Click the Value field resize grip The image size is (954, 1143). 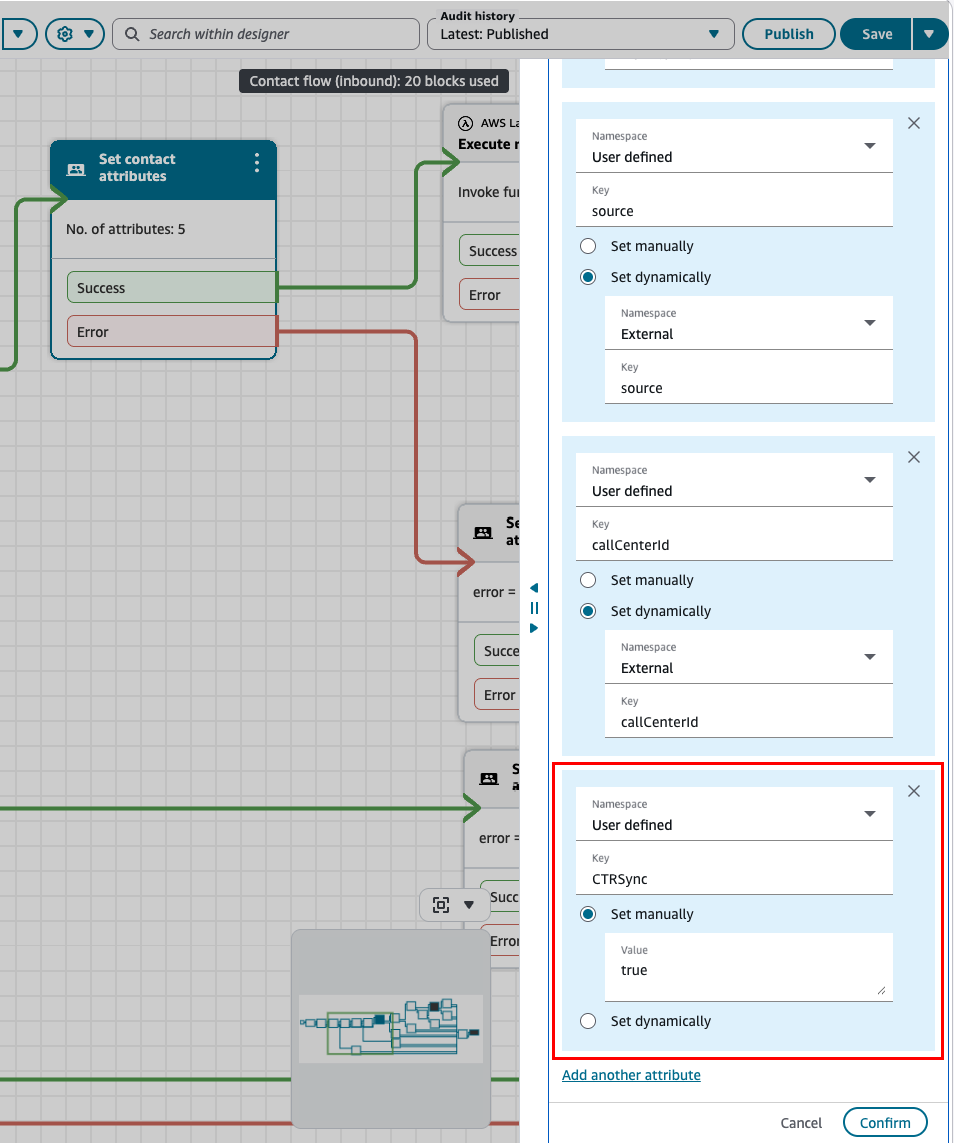[882, 990]
